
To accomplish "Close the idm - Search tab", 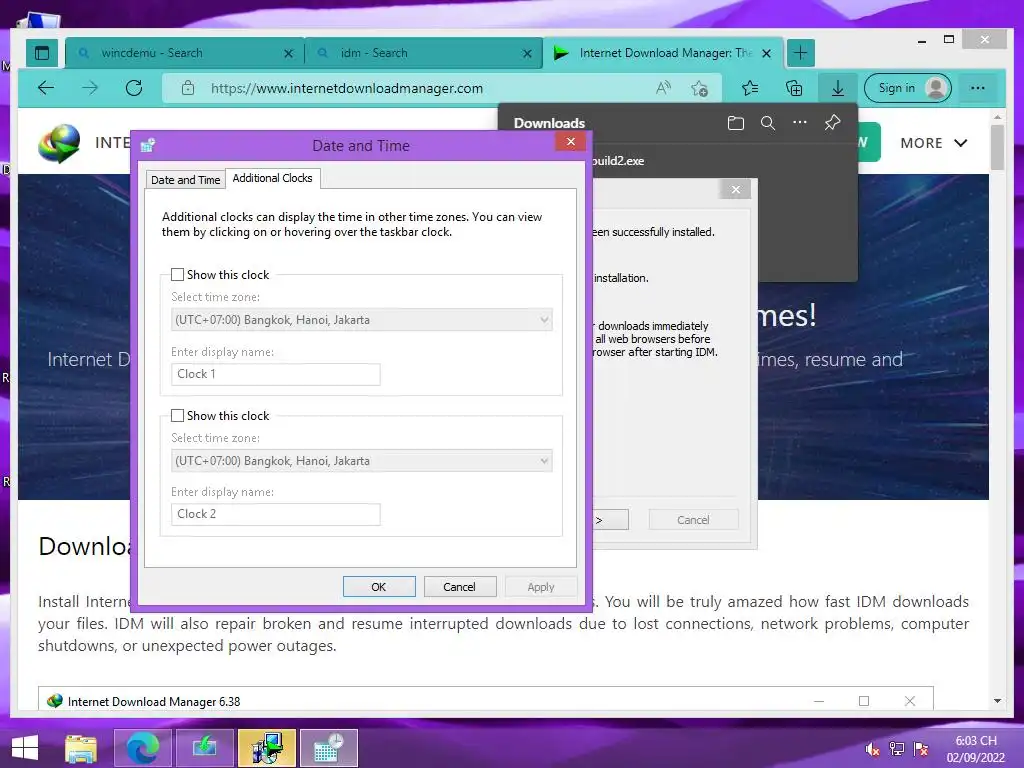I will click(x=527, y=54).
